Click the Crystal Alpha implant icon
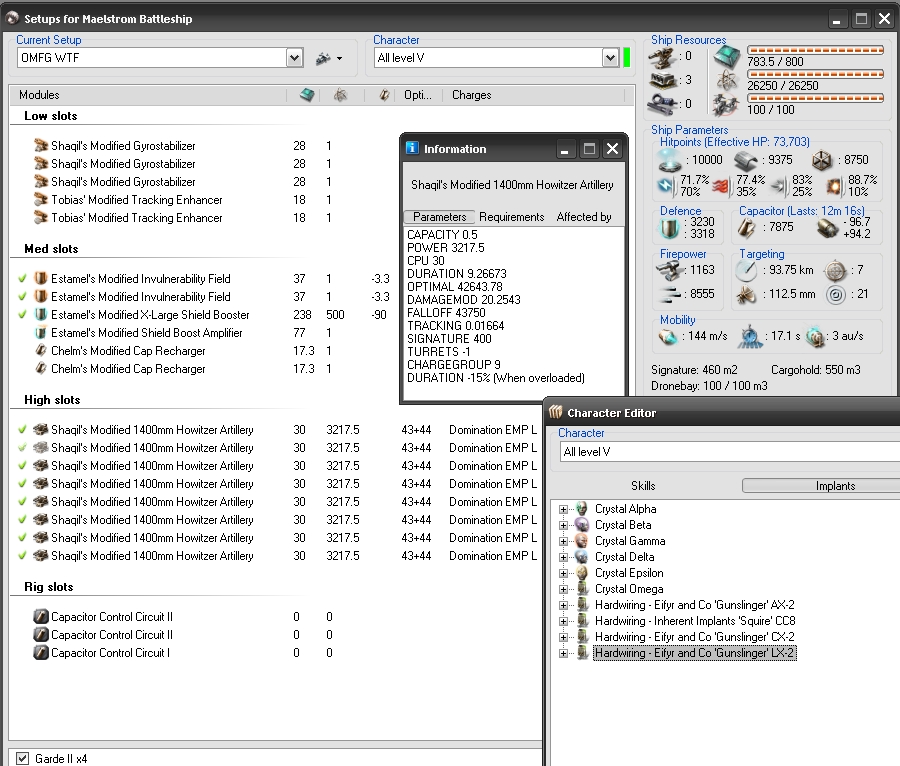Image resolution: width=900 pixels, height=766 pixels. [582, 509]
